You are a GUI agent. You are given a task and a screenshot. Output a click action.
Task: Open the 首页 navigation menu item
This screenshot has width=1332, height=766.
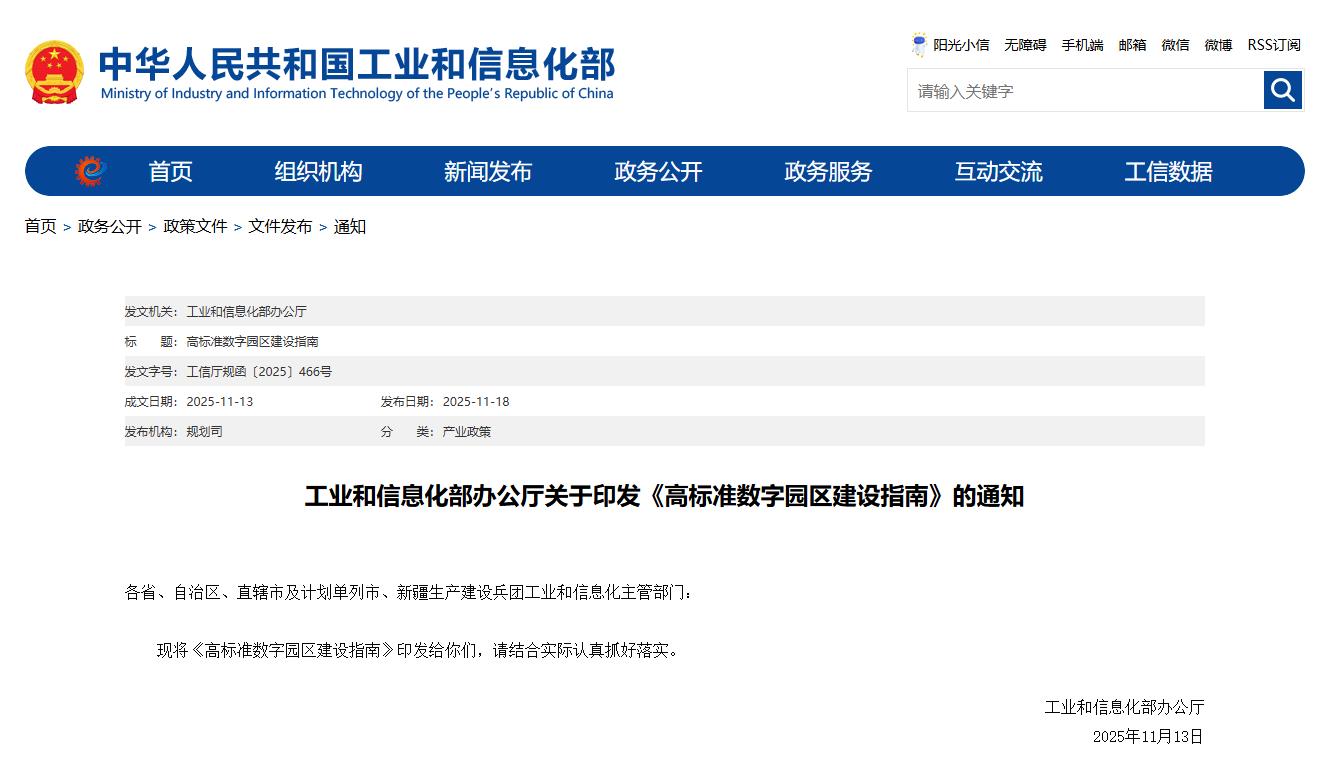coord(170,172)
